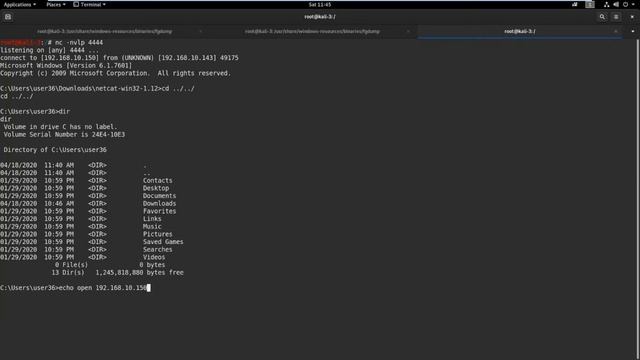This screenshot has width=640, height=360.
Task: Open the Sat 11:45 clock panel
Action: point(320,4)
